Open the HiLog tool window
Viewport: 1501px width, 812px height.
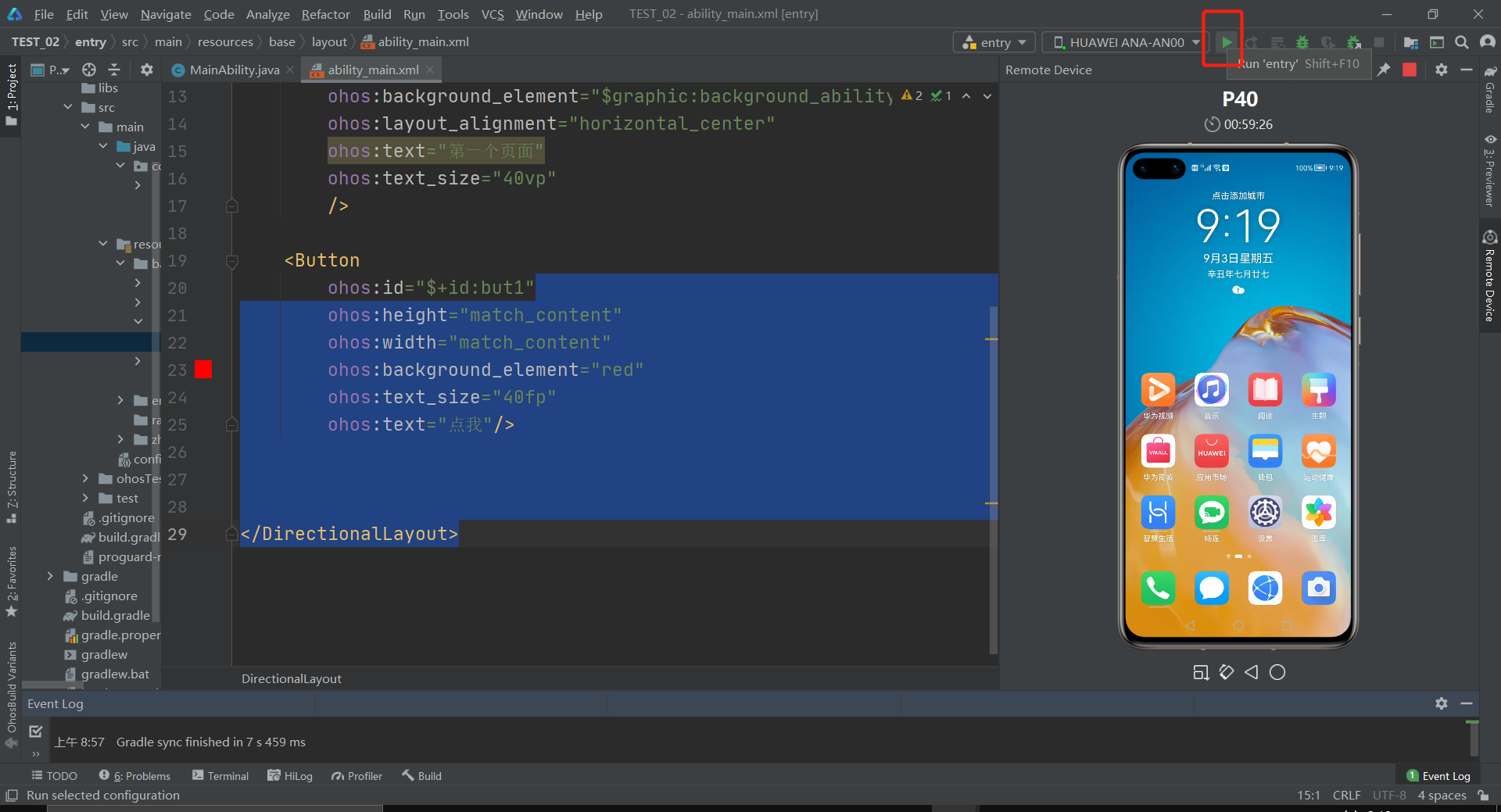[x=290, y=776]
